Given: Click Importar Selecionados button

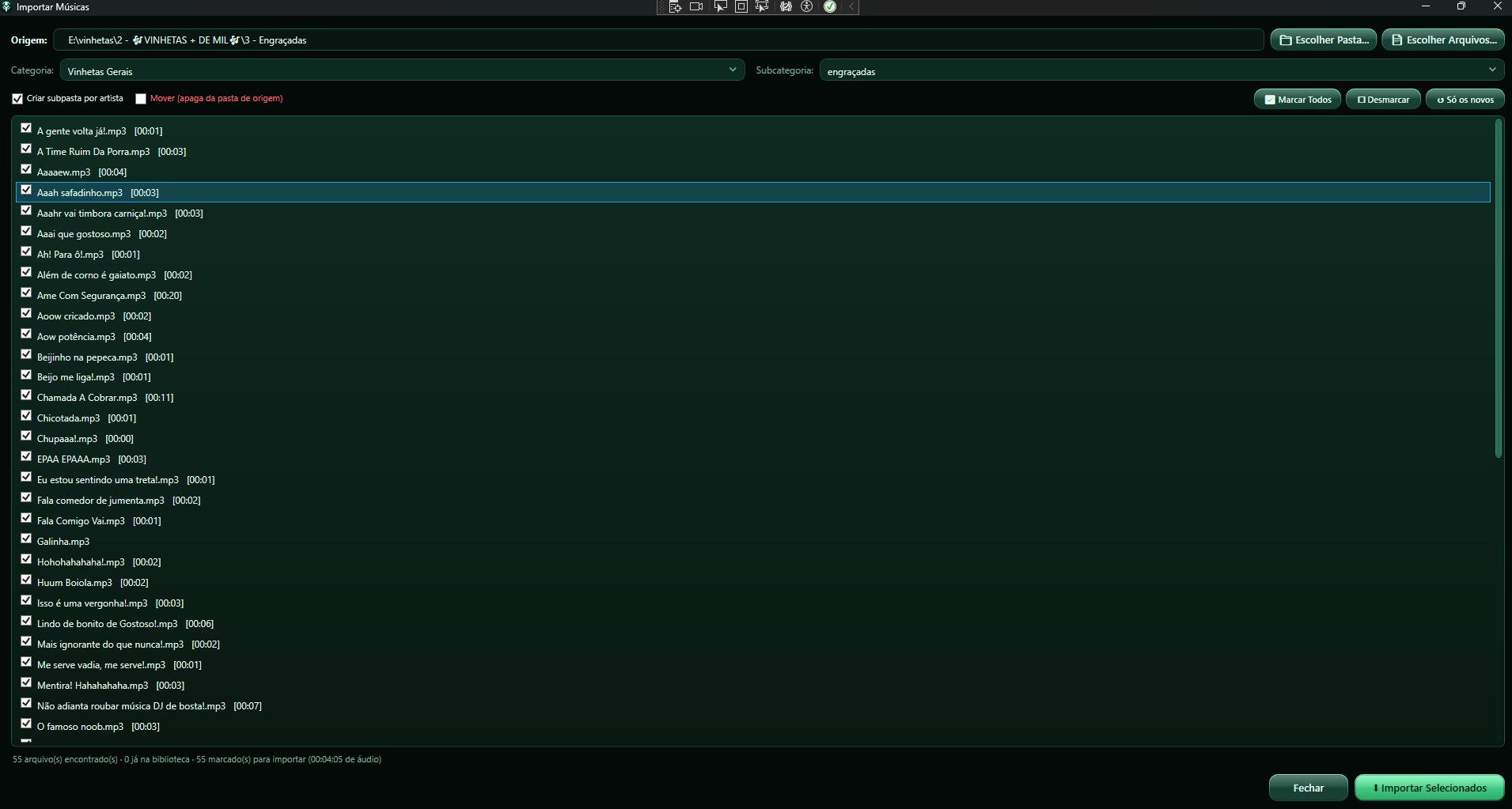Looking at the screenshot, I should 1430,788.
